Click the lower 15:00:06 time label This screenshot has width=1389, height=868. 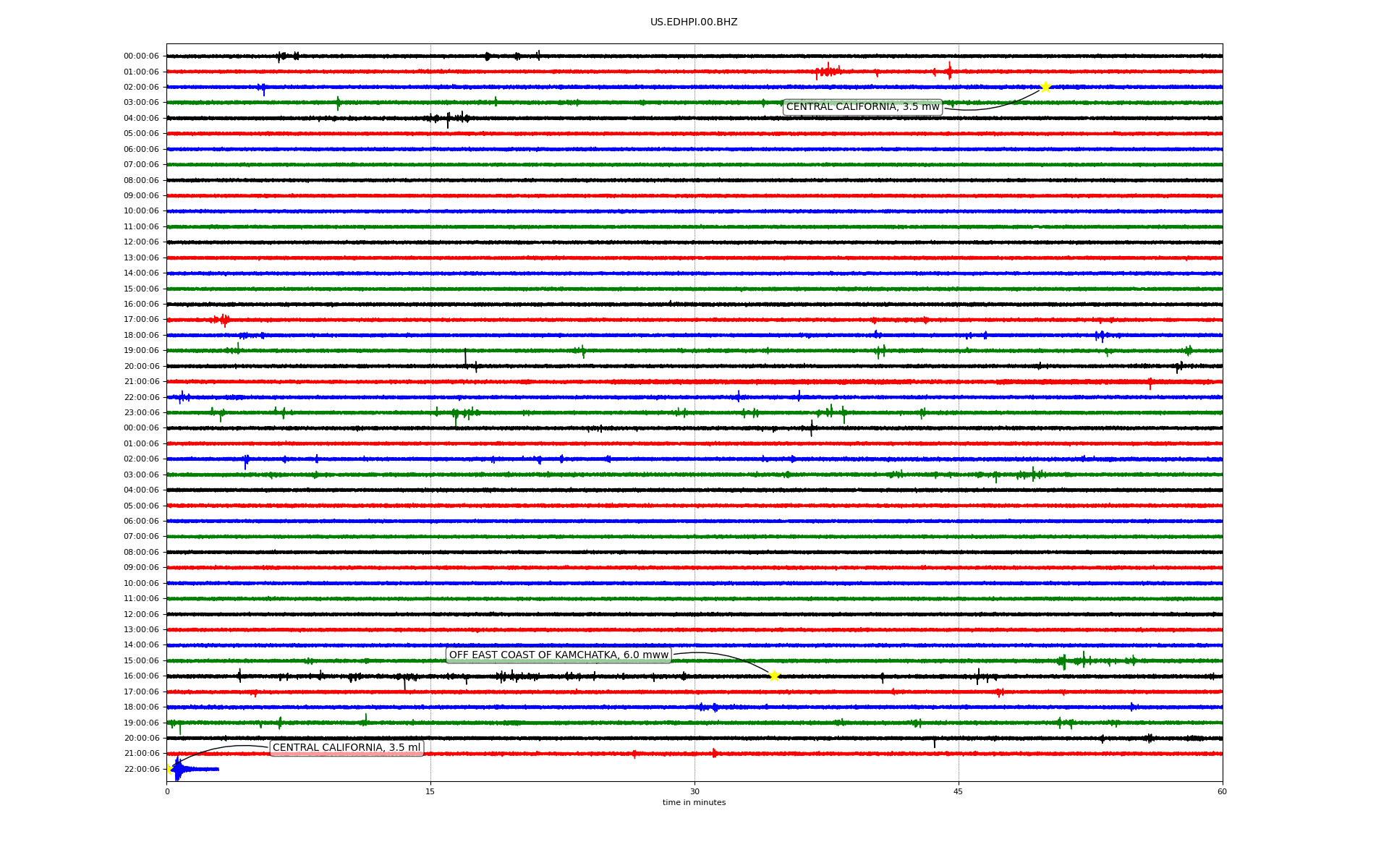pos(141,660)
